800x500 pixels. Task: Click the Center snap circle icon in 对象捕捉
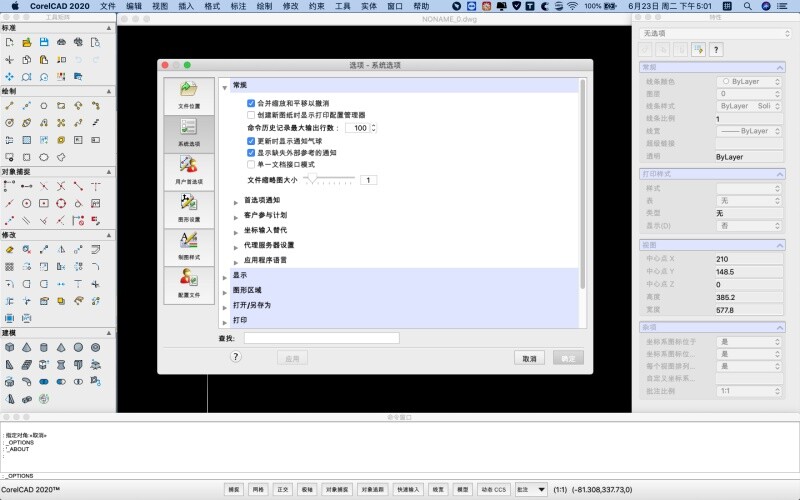click(x=27, y=203)
